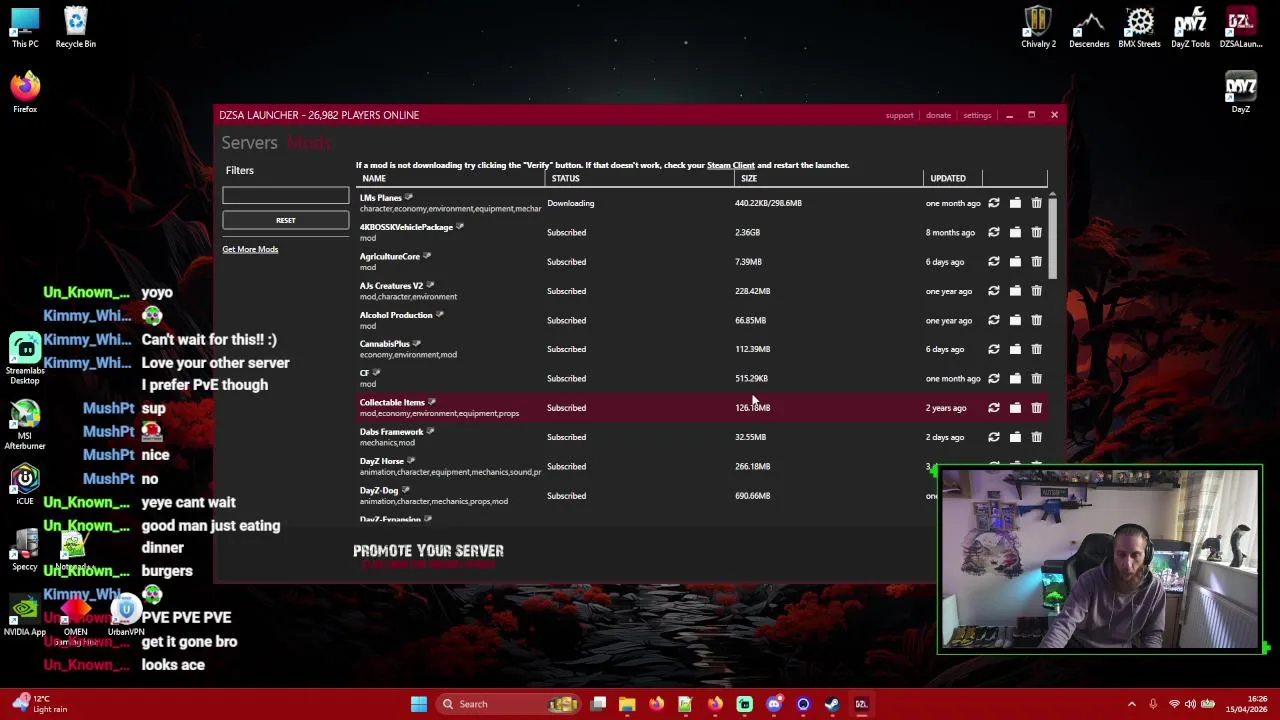Select the DayZ Horse mod name
Screen dimensions: 1280x720
(x=381, y=461)
